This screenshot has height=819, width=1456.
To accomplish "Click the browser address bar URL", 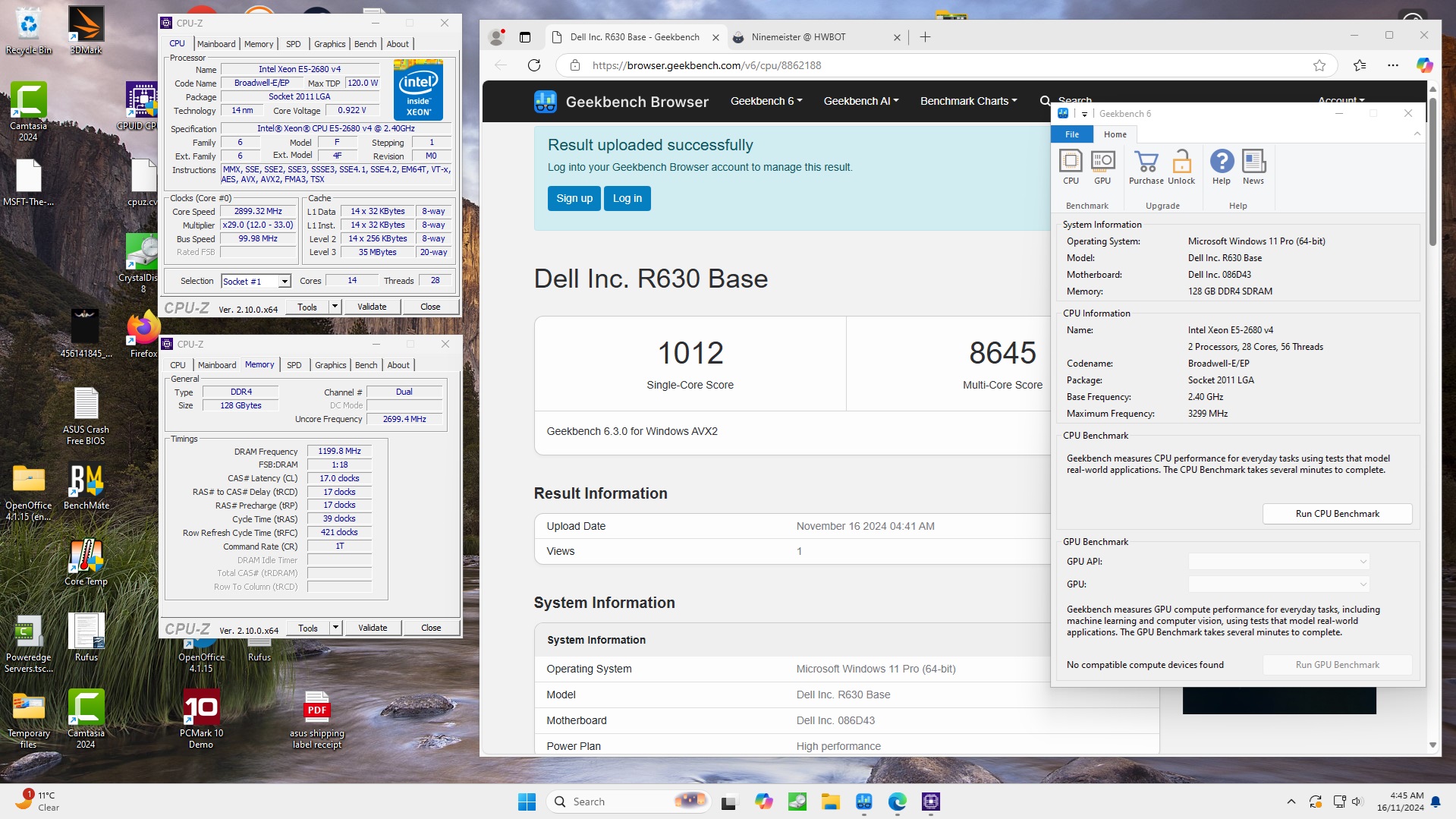I will point(706,65).
